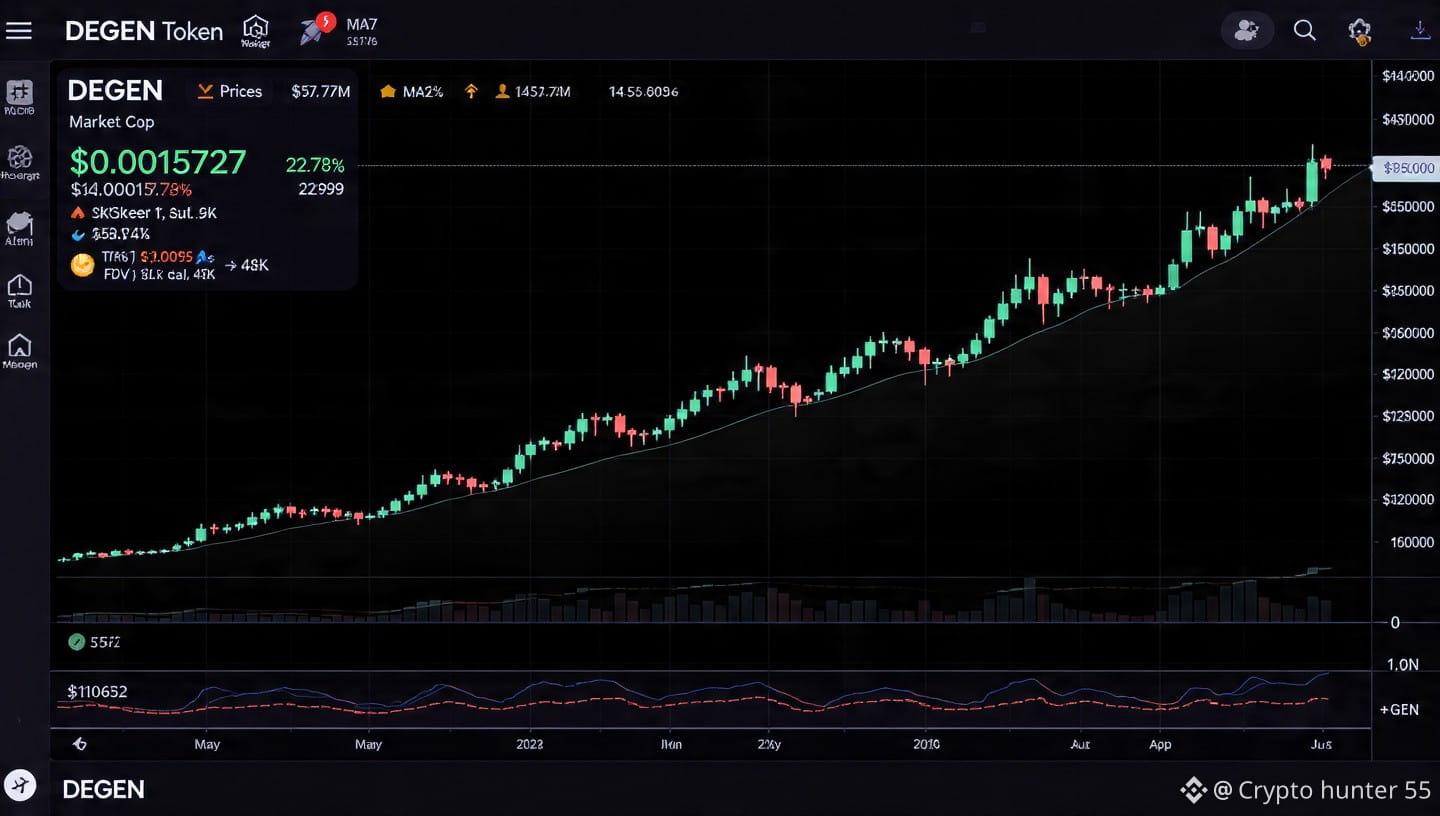Click the DEGEN label in bottom bar
This screenshot has width=1440, height=816.
point(104,790)
